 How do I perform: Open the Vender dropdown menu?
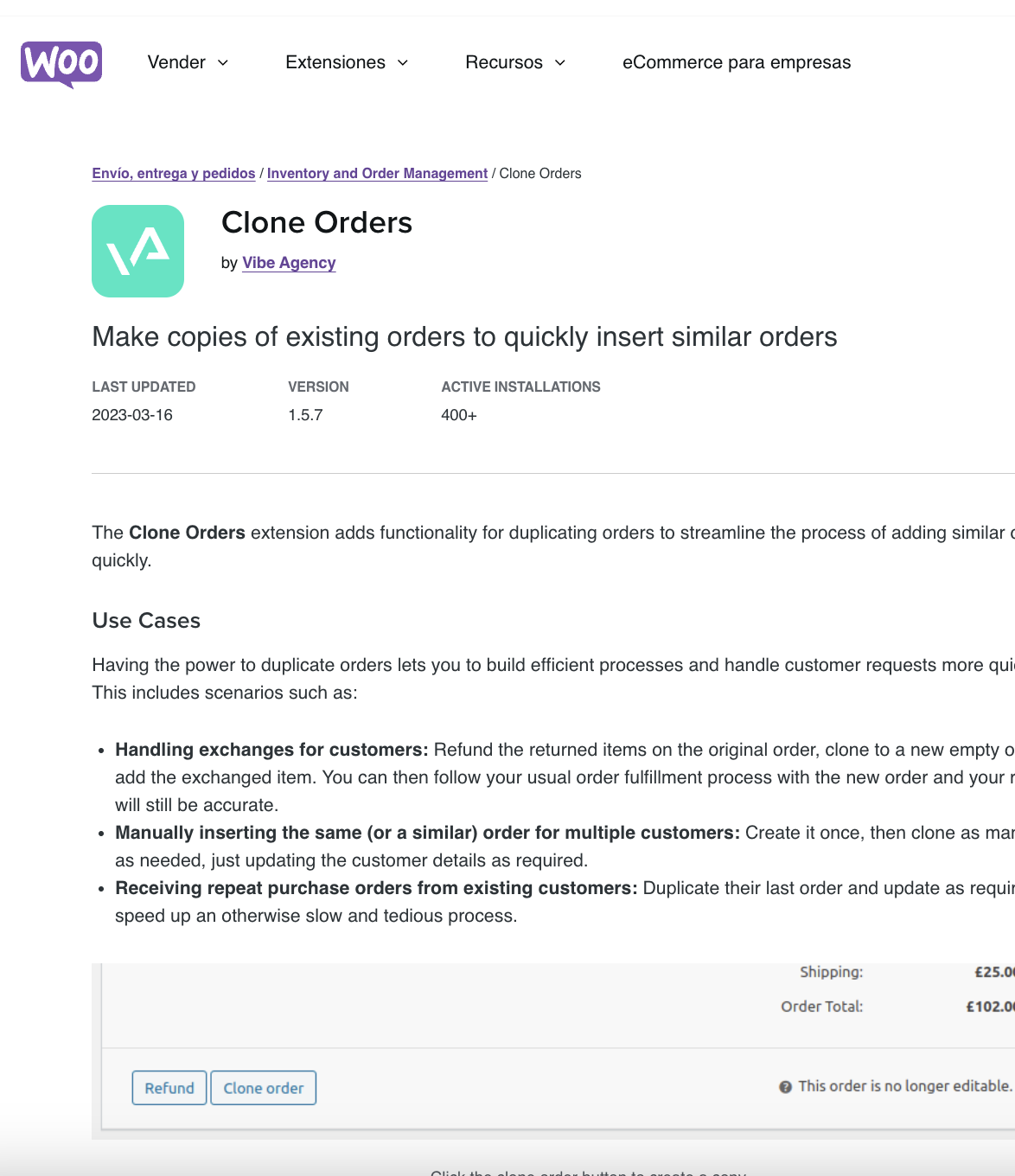(177, 62)
